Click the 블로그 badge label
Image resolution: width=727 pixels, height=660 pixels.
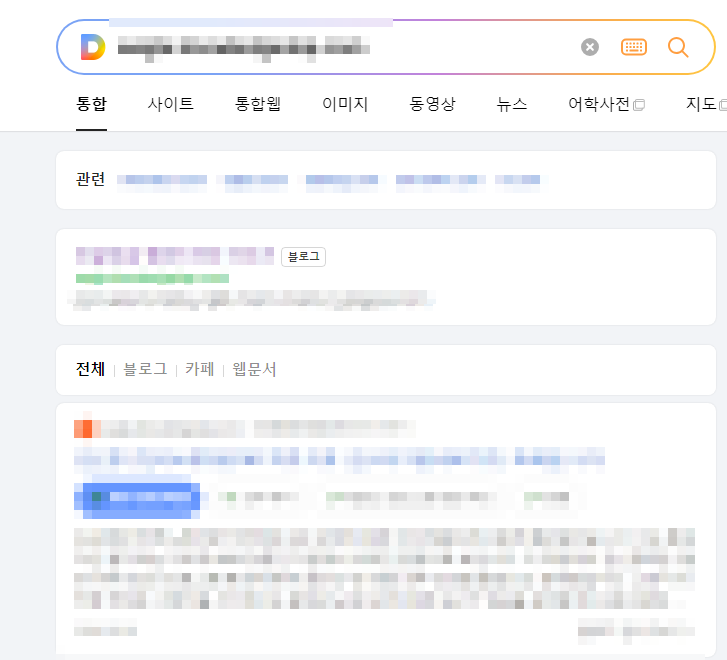(304, 256)
